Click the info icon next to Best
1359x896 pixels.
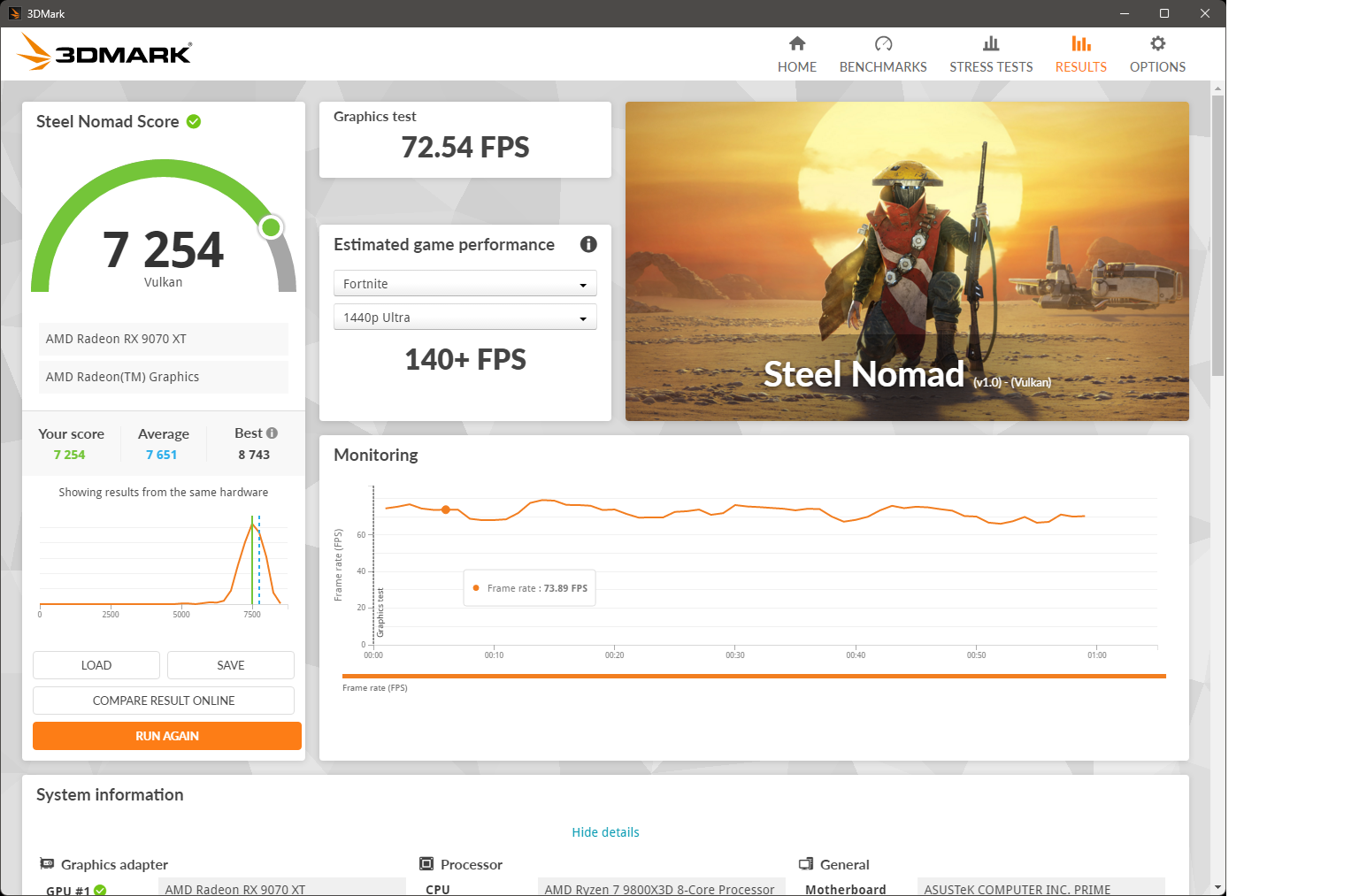coord(273,433)
